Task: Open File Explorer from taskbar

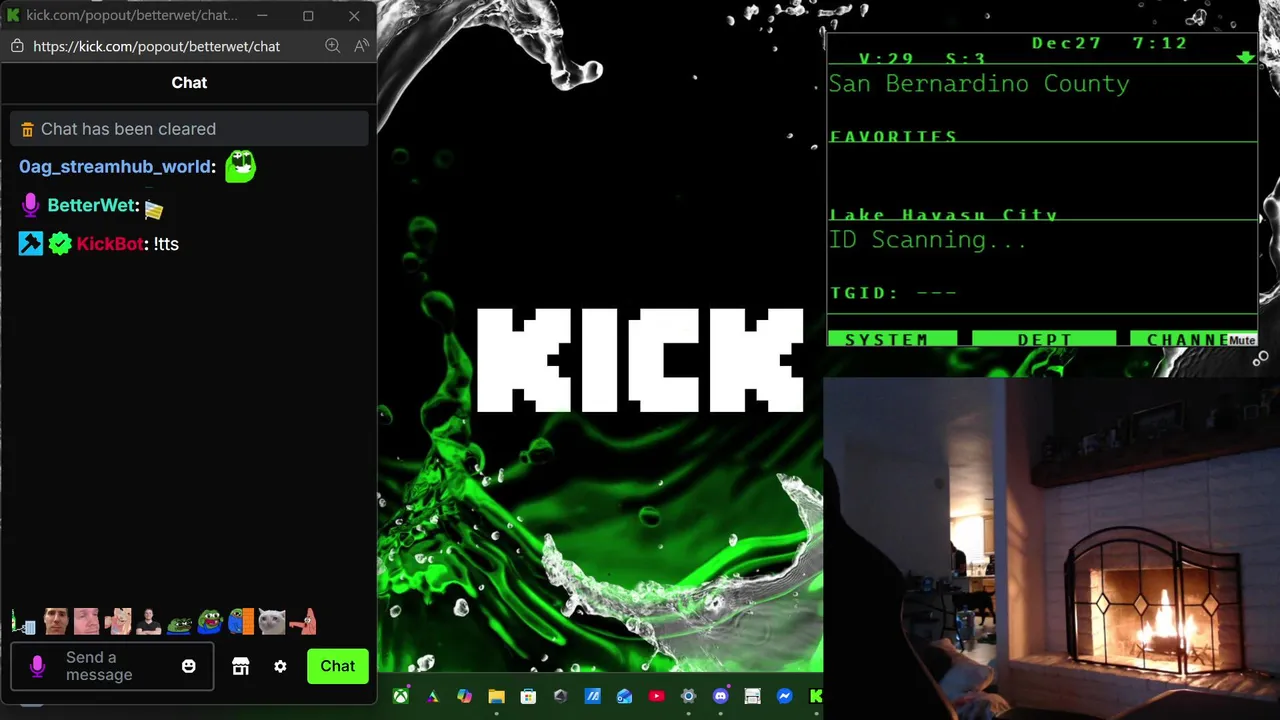Action: [496, 696]
